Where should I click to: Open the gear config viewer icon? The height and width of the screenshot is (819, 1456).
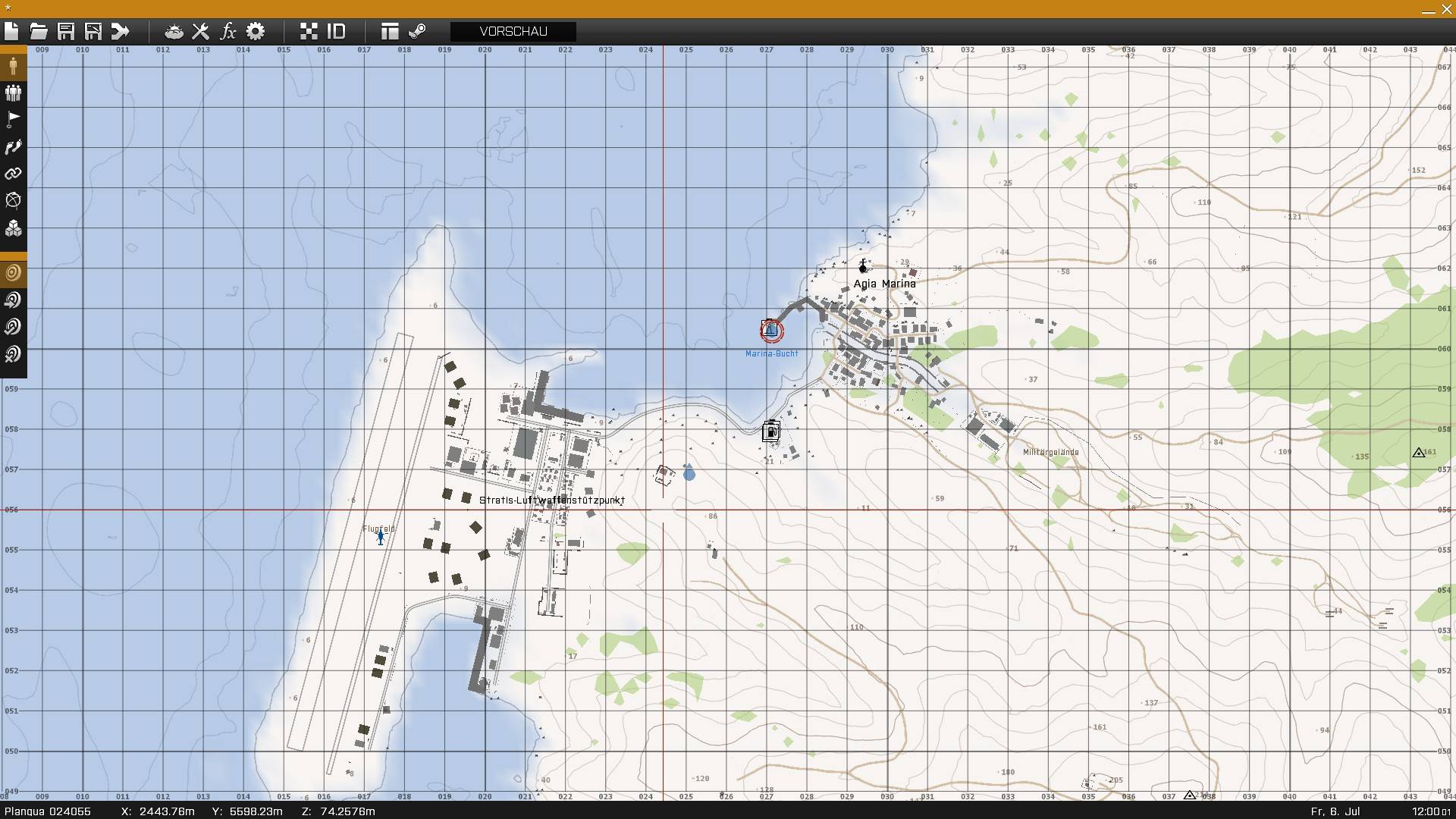point(256,31)
